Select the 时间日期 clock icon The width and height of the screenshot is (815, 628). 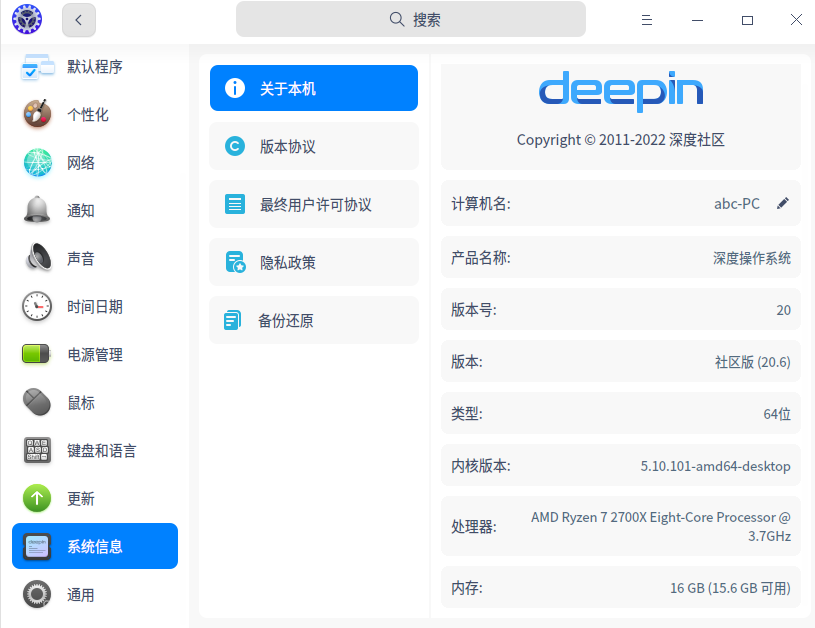coord(36,306)
